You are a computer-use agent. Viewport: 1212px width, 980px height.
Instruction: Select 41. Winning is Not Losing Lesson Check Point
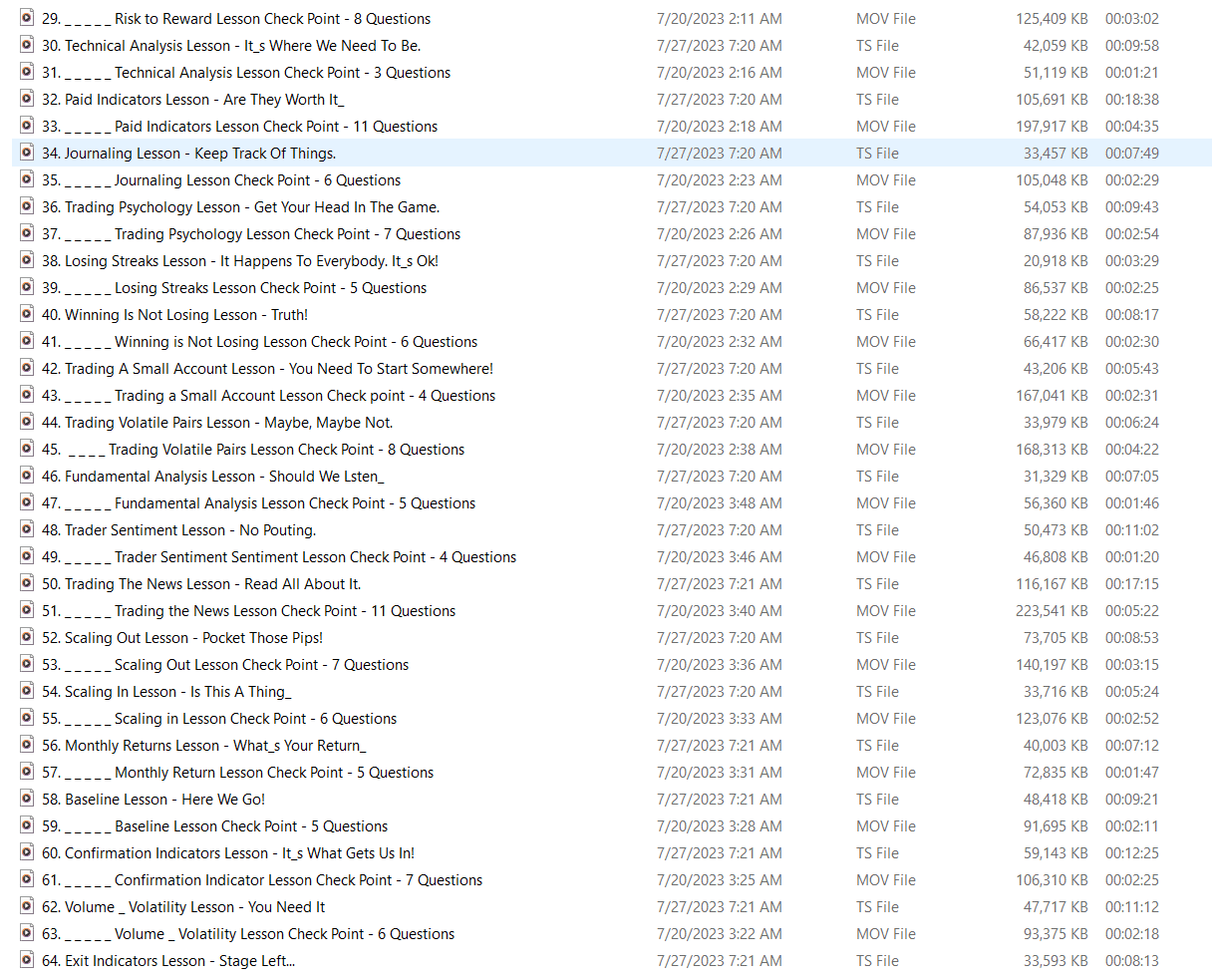click(259, 342)
